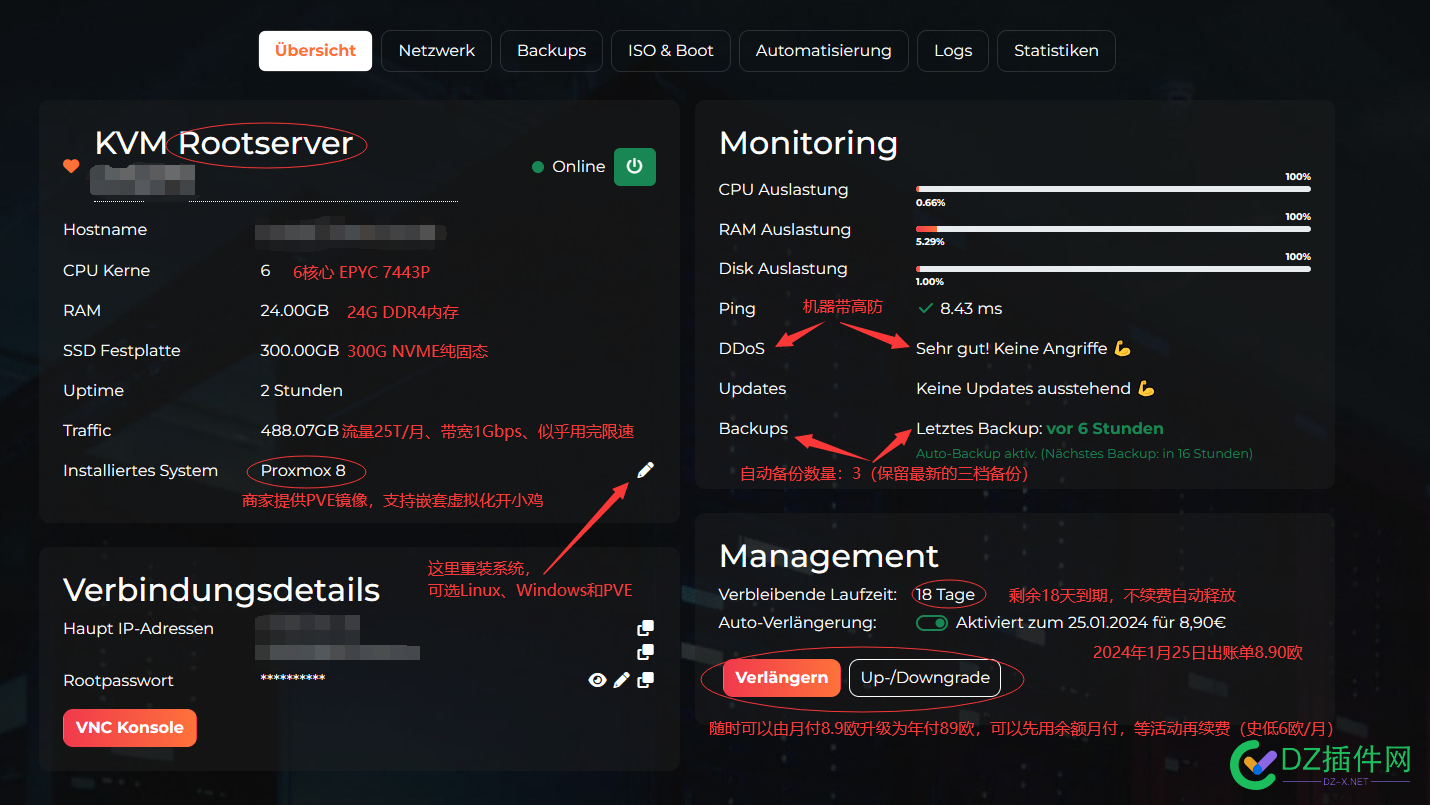Open the Up-/Downgrade options
1430x805 pixels.
[925, 678]
